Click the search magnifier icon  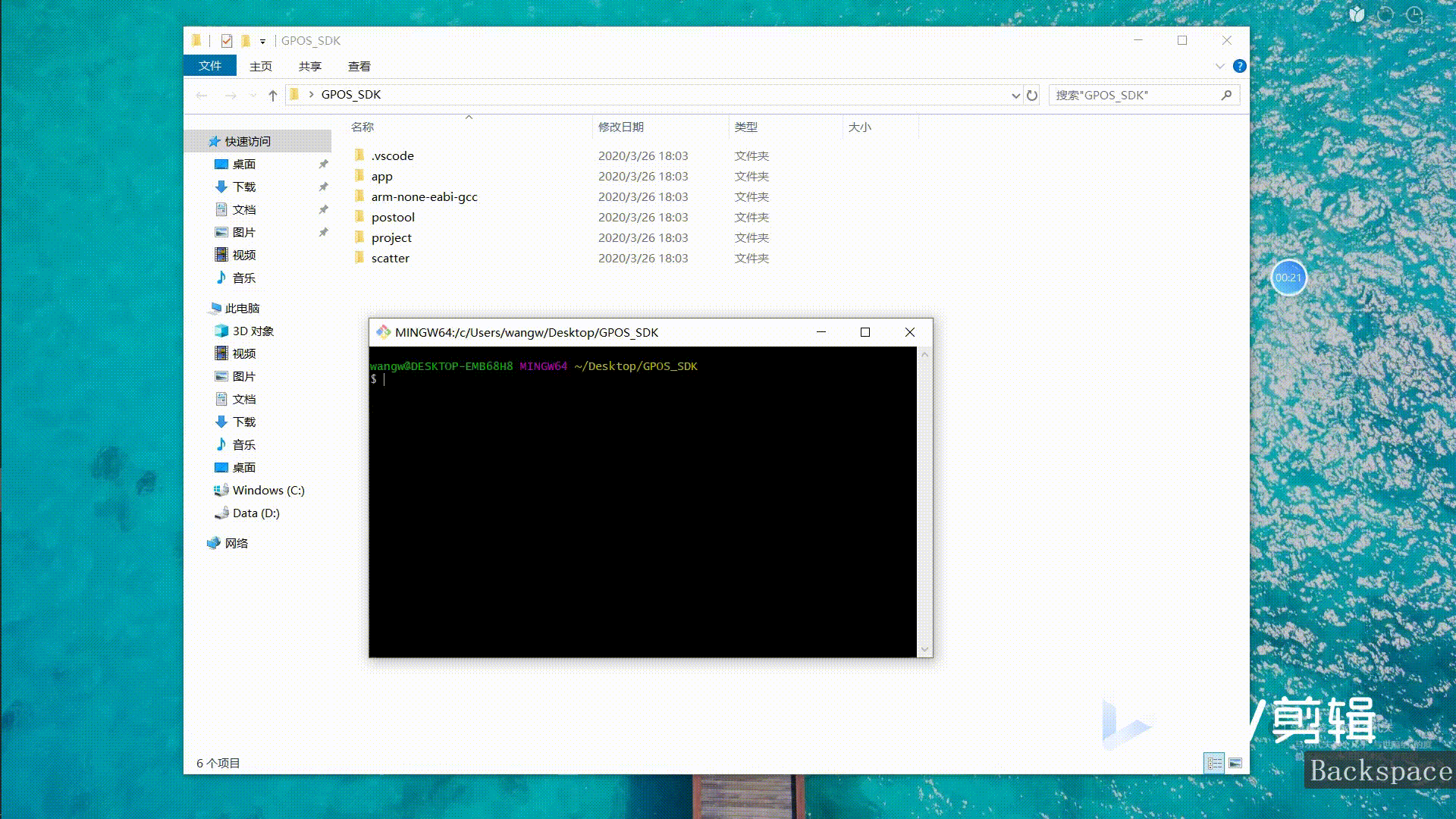click(1226, 95)
